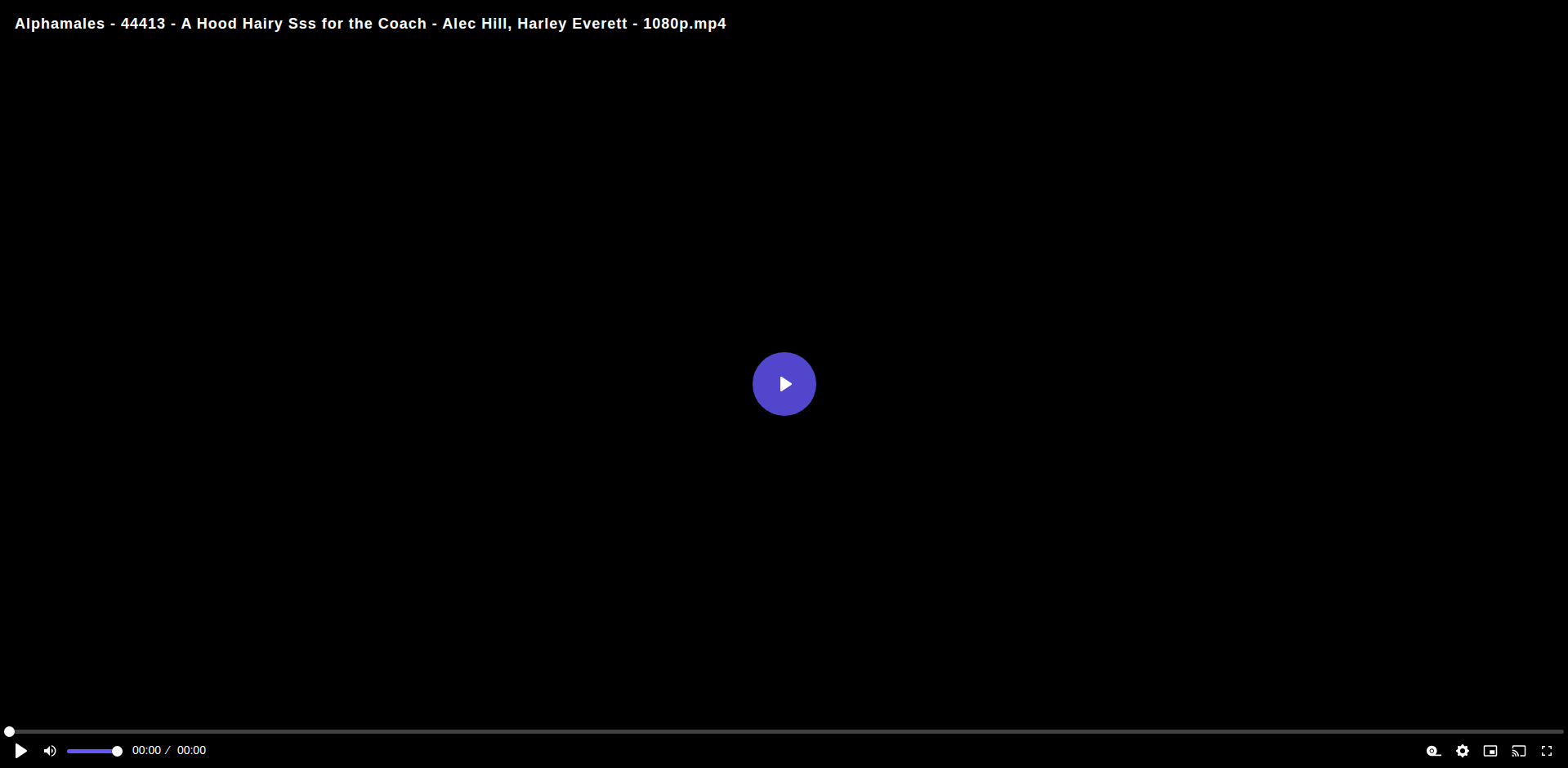1568x768 pixels.
Task: Click the total duration 00:00 display
Action: pos(191,750)
